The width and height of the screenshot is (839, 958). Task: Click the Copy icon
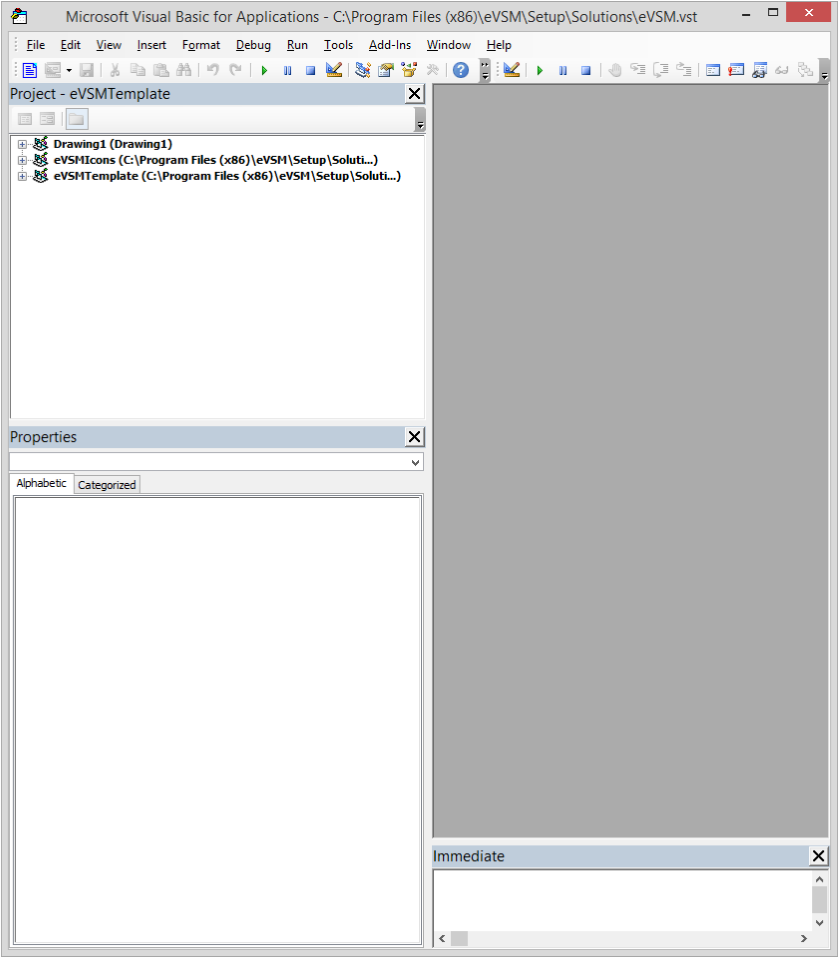(x=138, y=70)
